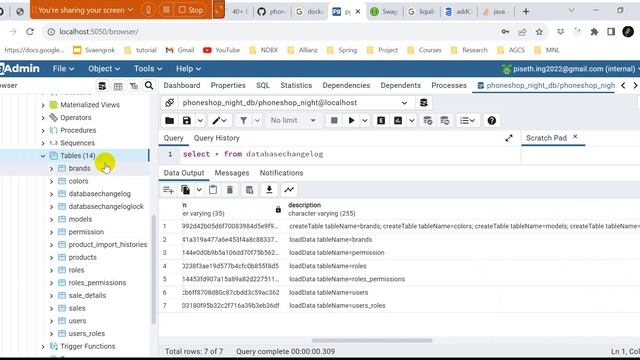
Task: Expand the Materialized Views node
Action: (43, 105)
